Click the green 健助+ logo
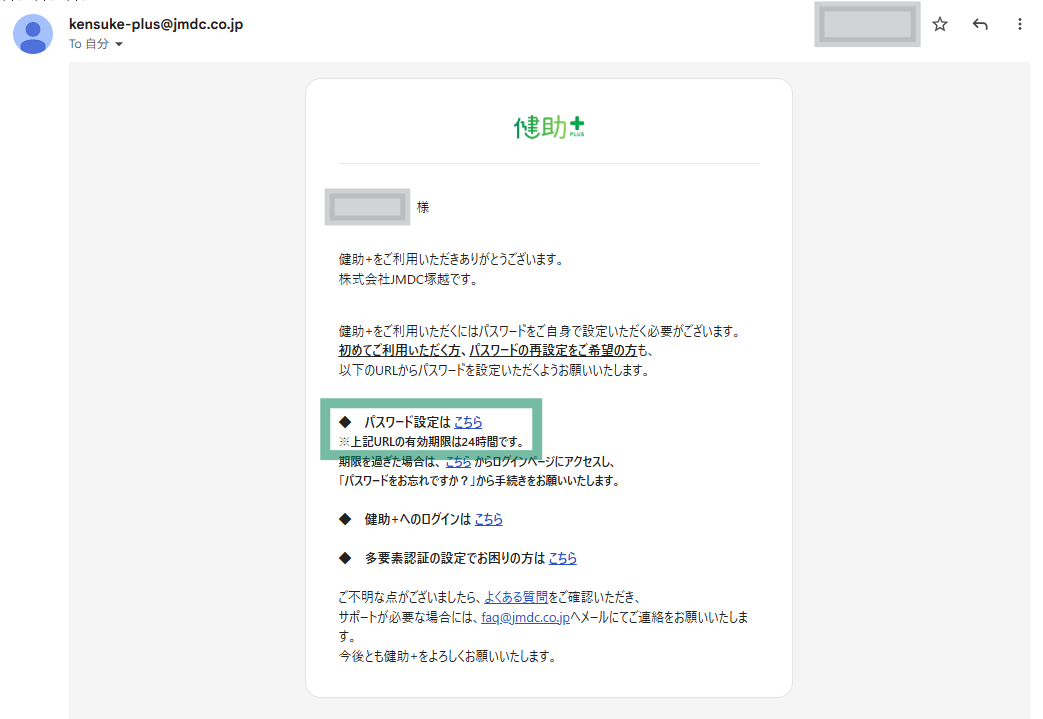The image size is (1043, 719). pyautogui.click(x=549, y=127)
